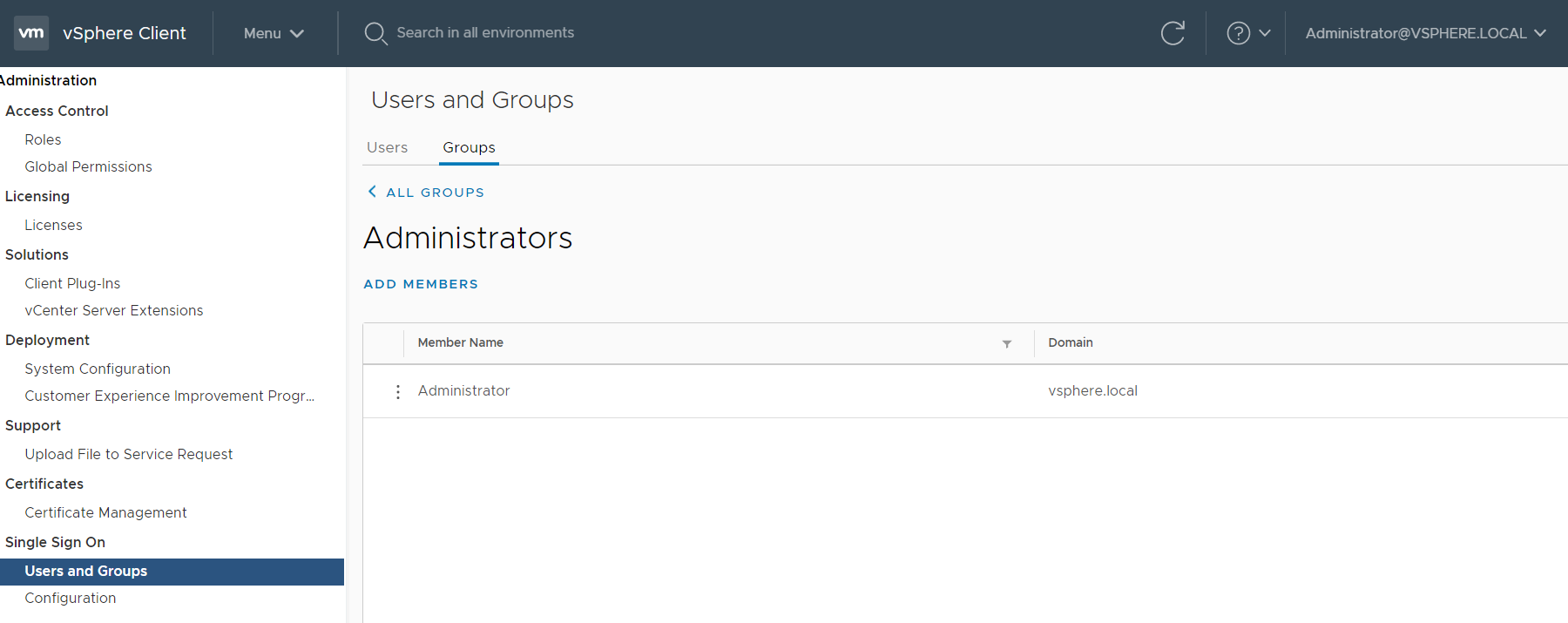The image size is (1568, 623).
Task: Filter the Member Name column
Action: (1007, 343)
